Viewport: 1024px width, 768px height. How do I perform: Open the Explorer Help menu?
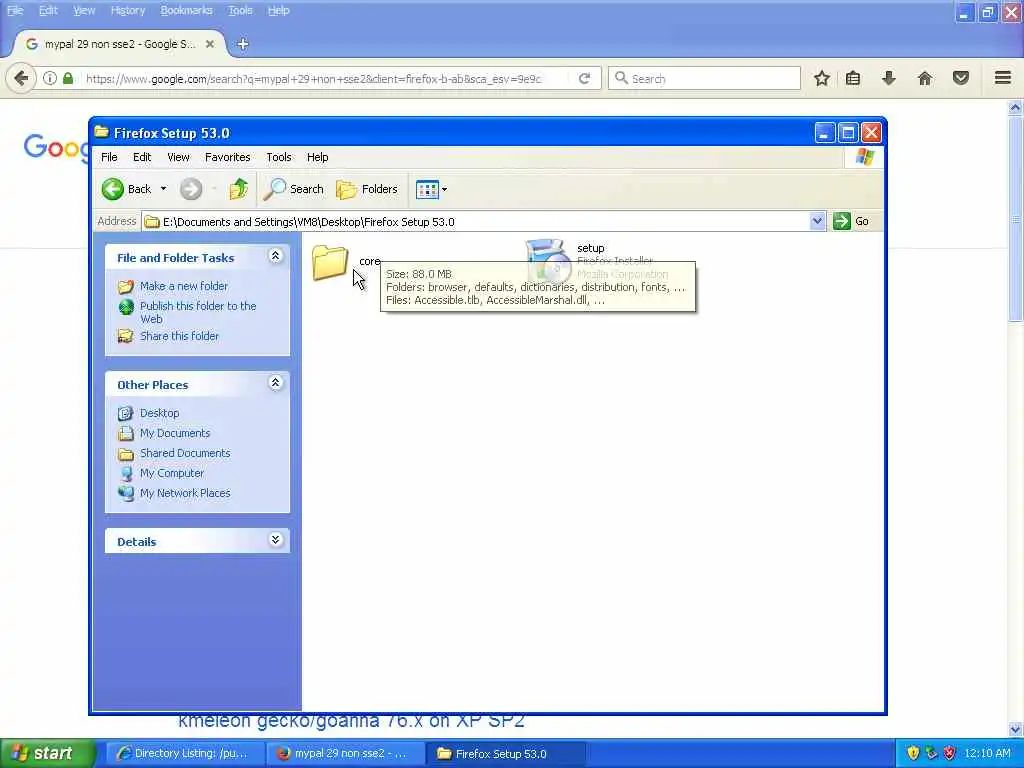point(317,157)
